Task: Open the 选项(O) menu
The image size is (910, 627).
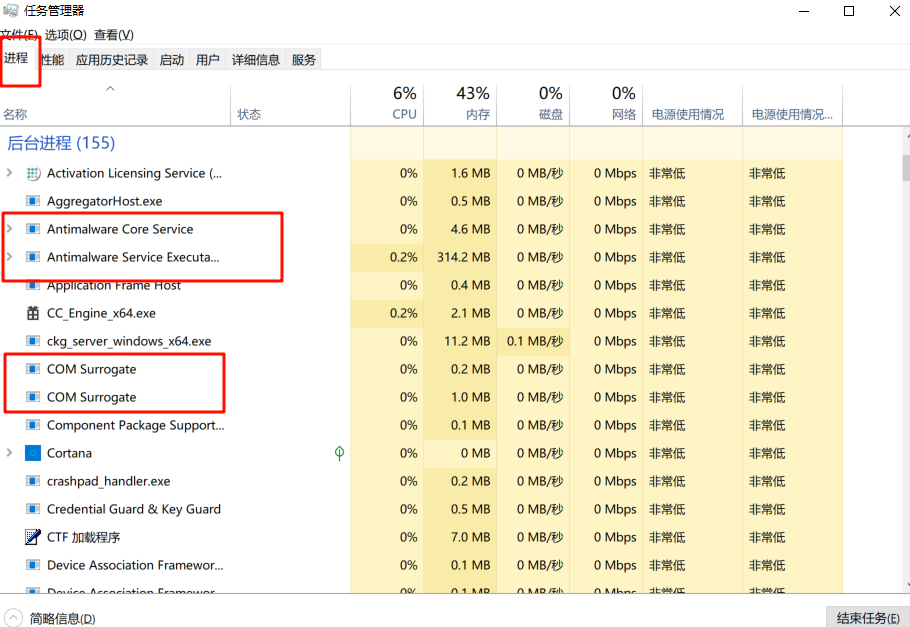Action: click(x=65, y=35)
